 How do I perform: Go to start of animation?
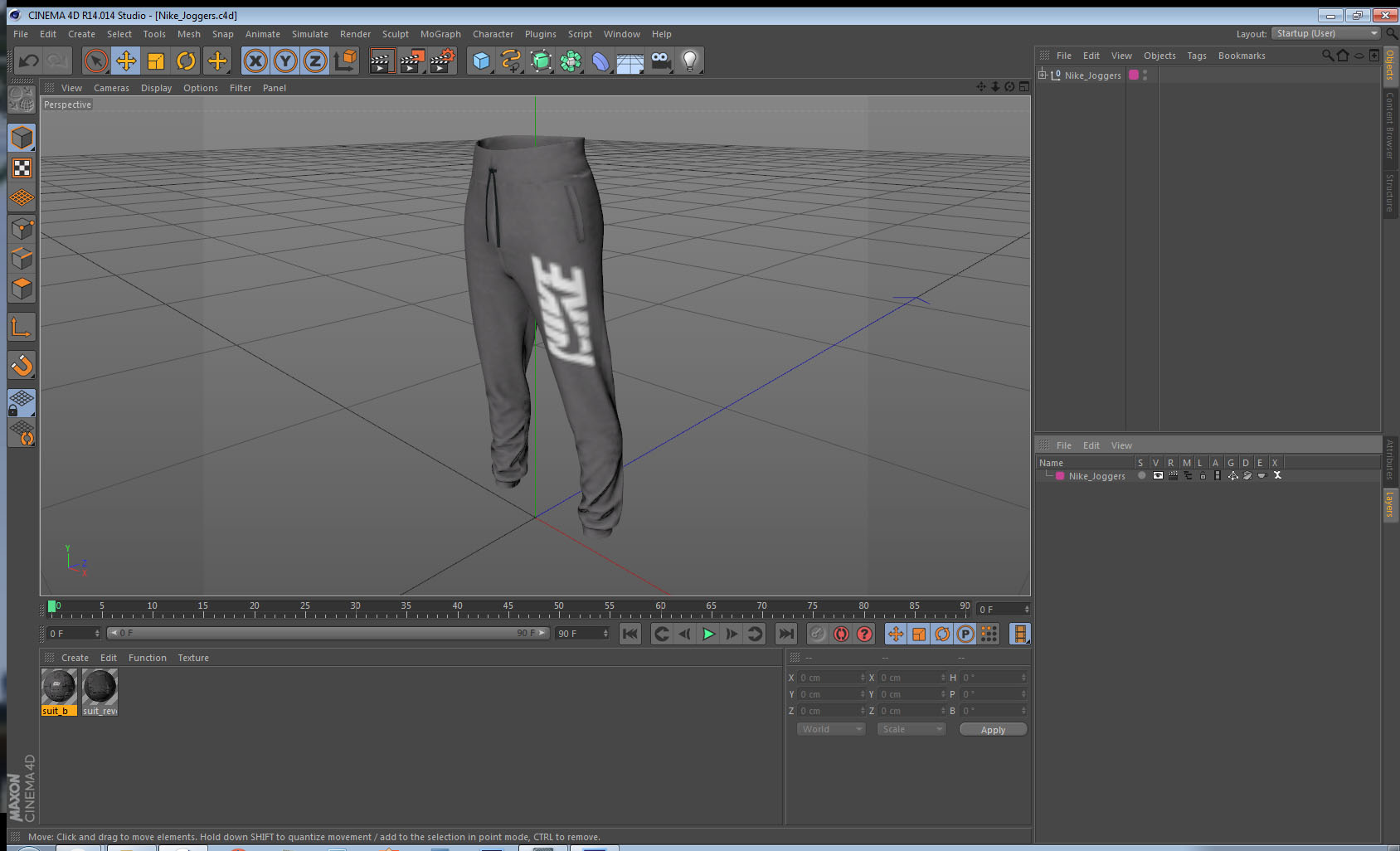[630, 634]
